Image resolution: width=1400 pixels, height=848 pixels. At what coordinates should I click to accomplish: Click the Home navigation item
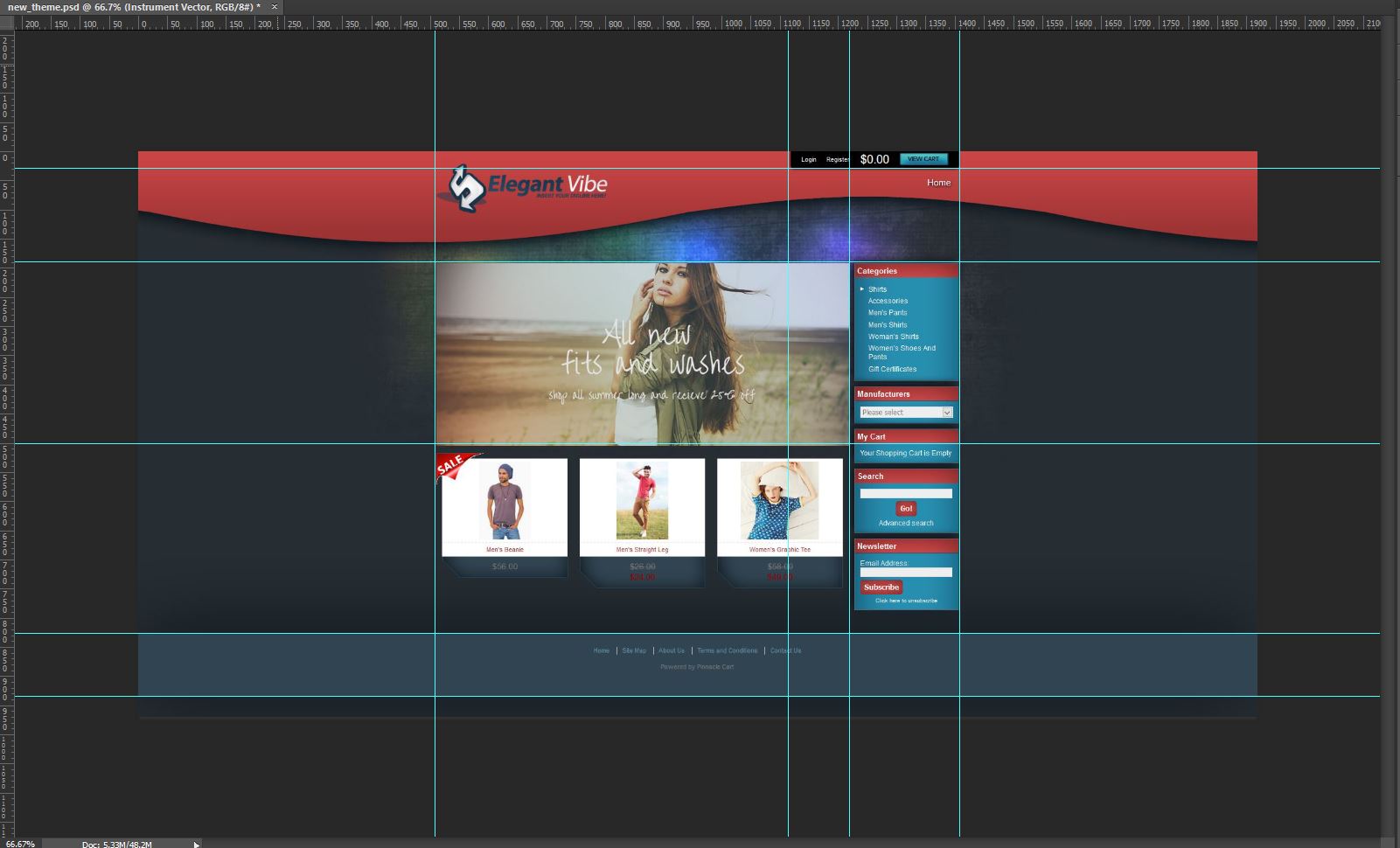pyautogui.click(x=938, y=183)
